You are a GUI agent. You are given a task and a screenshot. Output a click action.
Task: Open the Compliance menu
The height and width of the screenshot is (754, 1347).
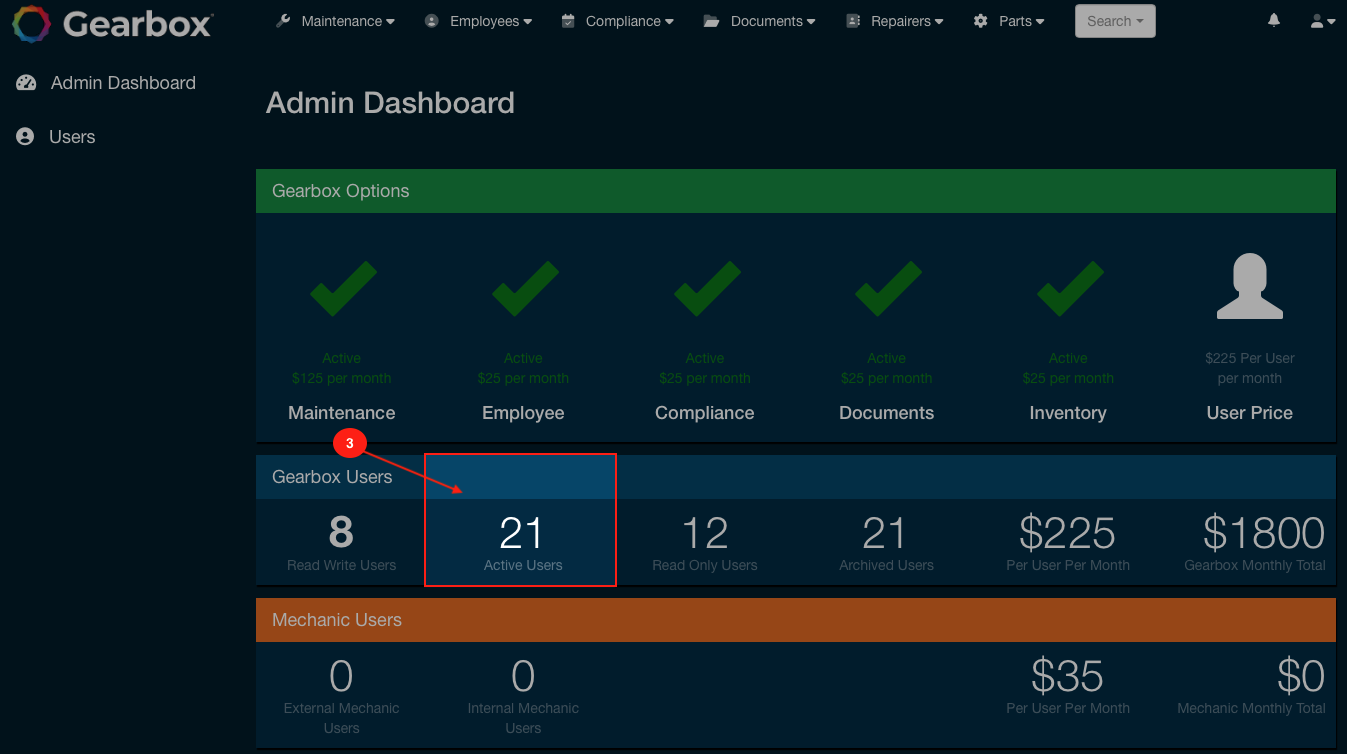pyautogui.click(x=617, y=21)
